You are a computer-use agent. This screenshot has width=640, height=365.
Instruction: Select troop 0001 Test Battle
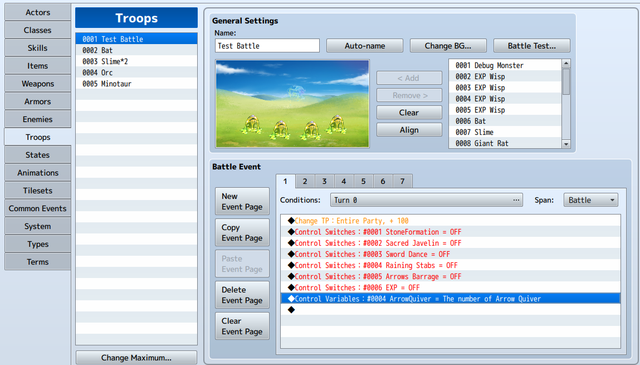(x=136, y=39)
